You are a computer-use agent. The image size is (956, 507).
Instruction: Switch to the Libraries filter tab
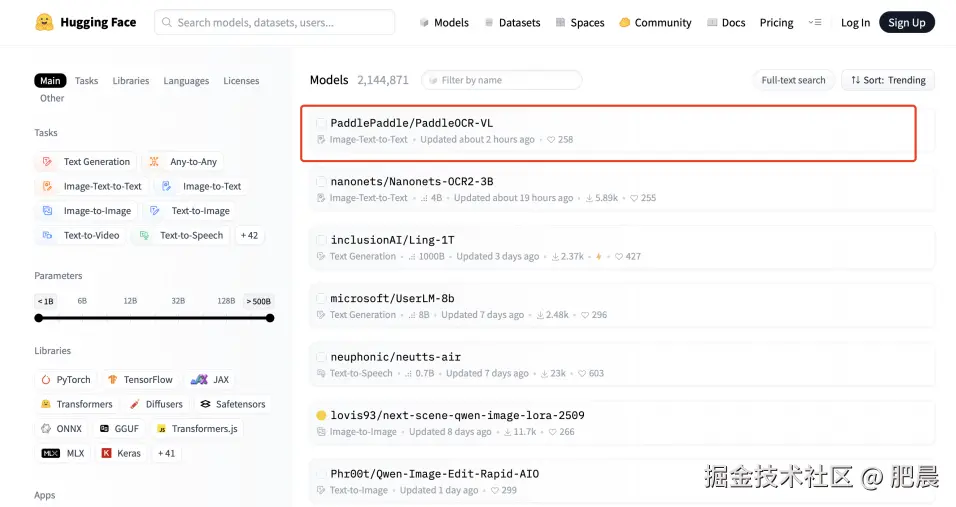point(130,80)
